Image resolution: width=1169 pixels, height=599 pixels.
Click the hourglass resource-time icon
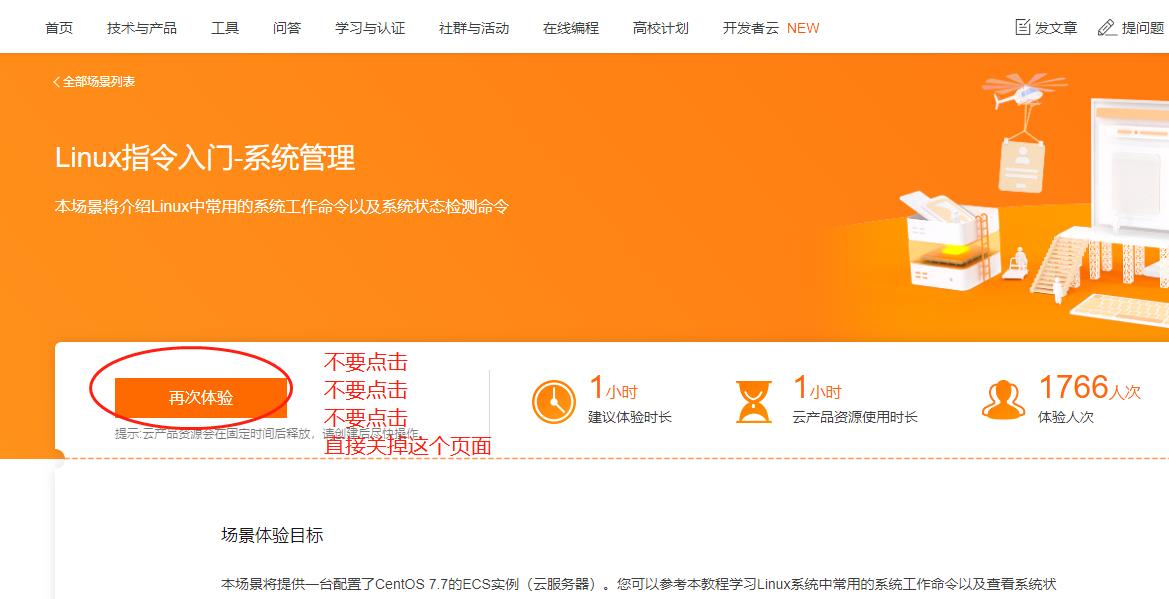click(x=753, y=402)
